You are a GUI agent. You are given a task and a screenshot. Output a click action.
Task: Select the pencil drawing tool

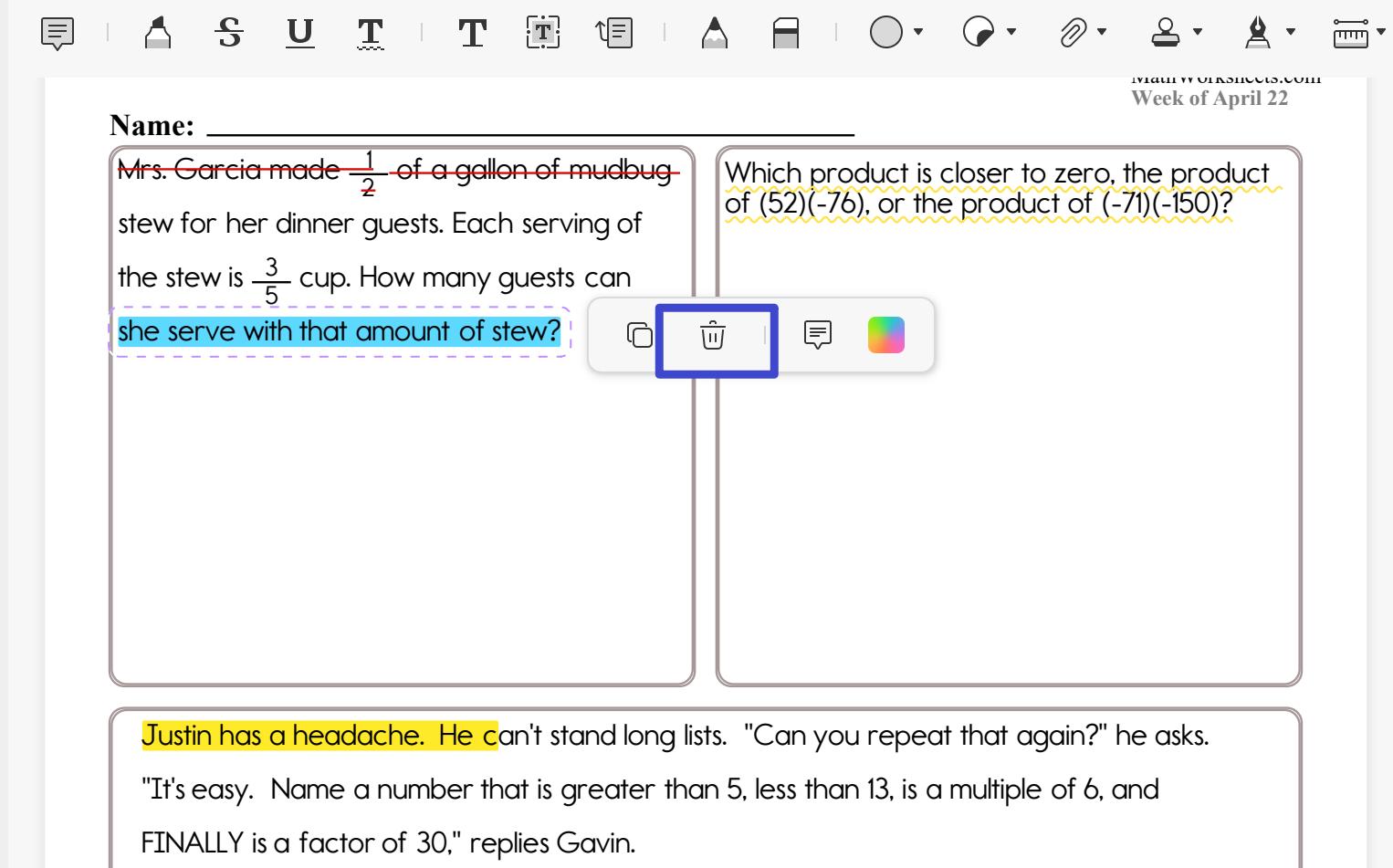point(716,34)
